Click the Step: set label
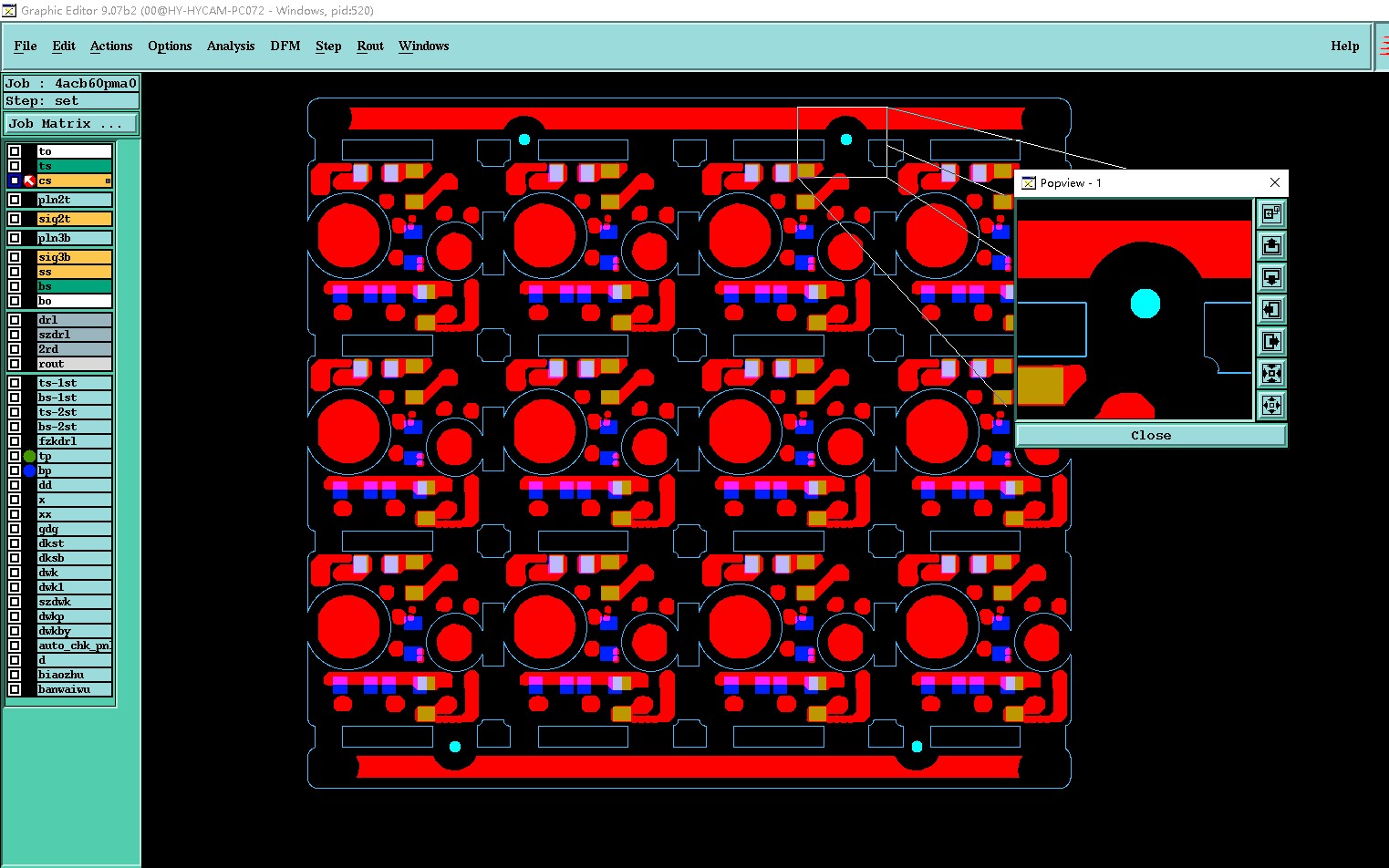Viewport: 1389px width, 868px height. click(x=71, y=101)
